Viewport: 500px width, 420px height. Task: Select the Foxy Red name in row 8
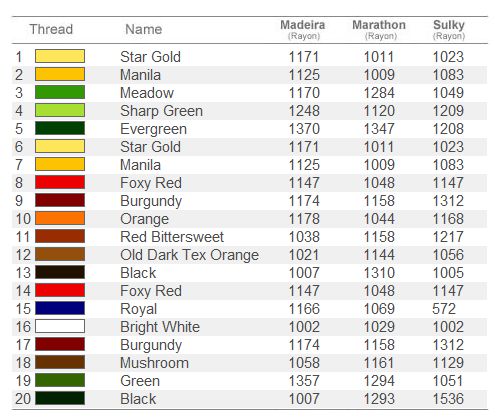click(151, 183)
